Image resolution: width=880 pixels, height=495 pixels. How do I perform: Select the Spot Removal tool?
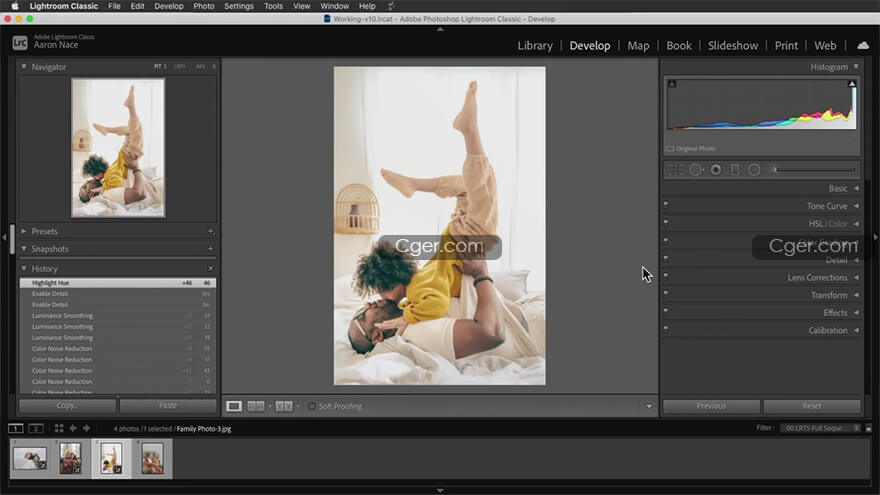click(x=696, y=169)
